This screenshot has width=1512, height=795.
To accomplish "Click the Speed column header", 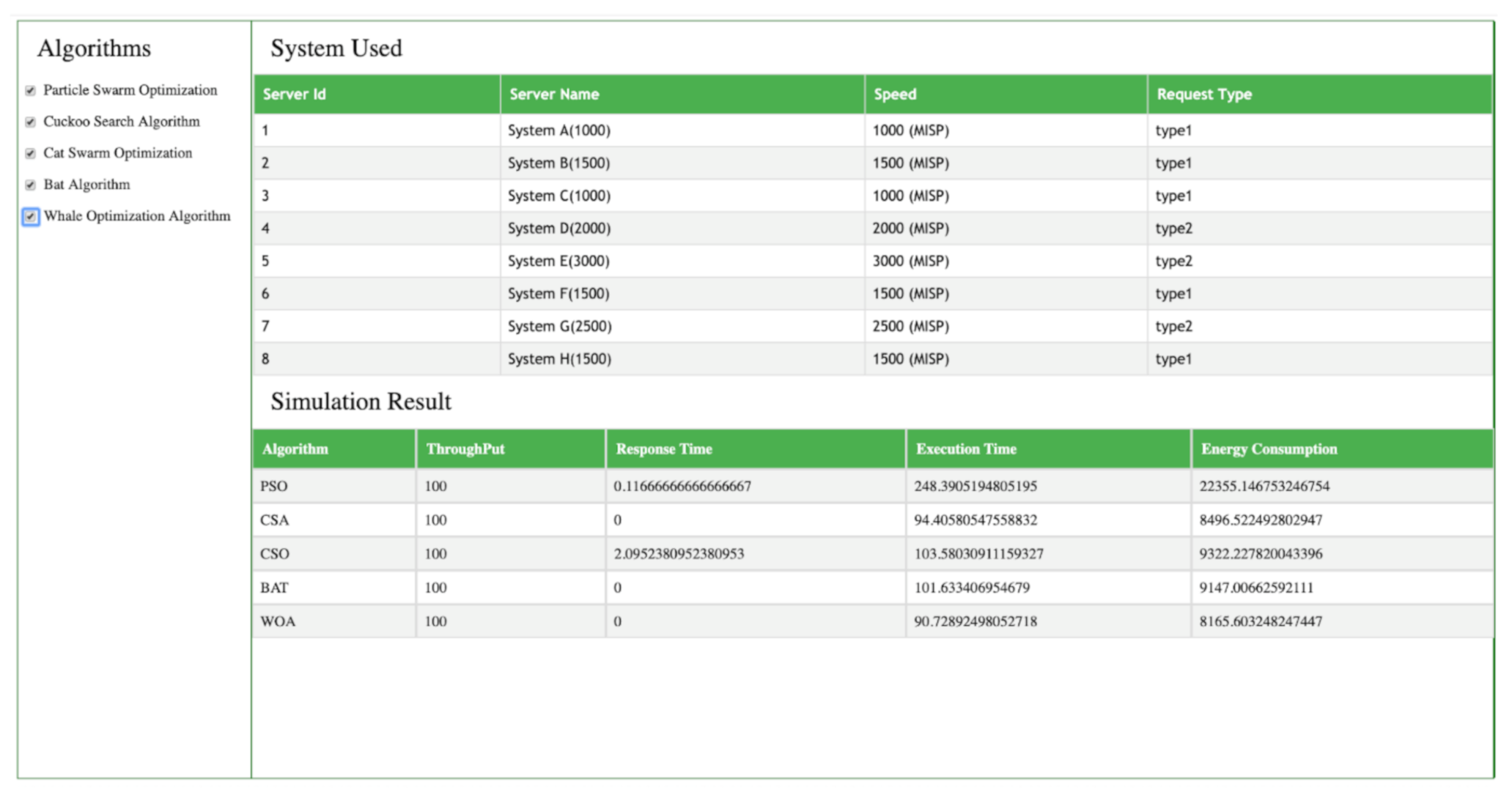I will click(x=895, y=95).
